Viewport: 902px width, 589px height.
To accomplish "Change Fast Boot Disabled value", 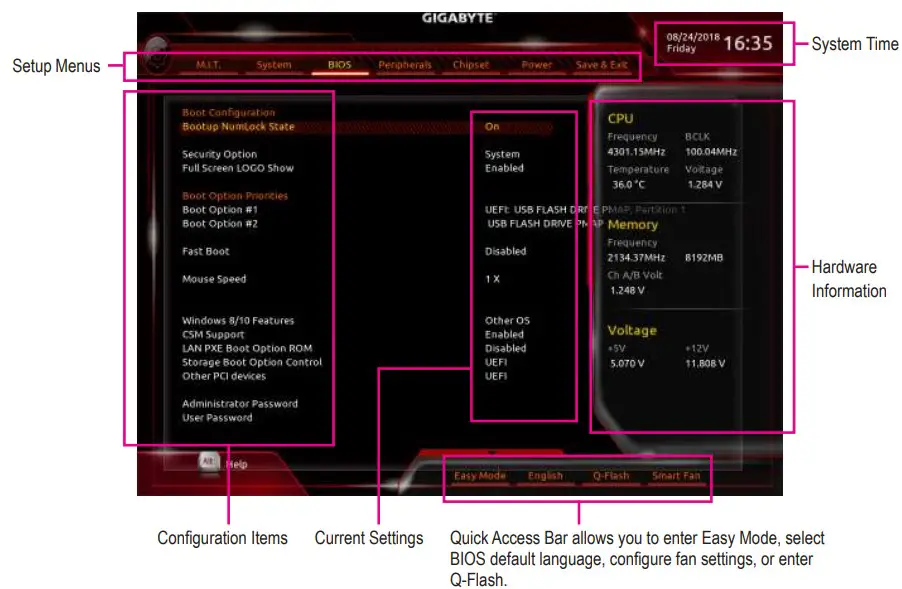I will (505, 251).
